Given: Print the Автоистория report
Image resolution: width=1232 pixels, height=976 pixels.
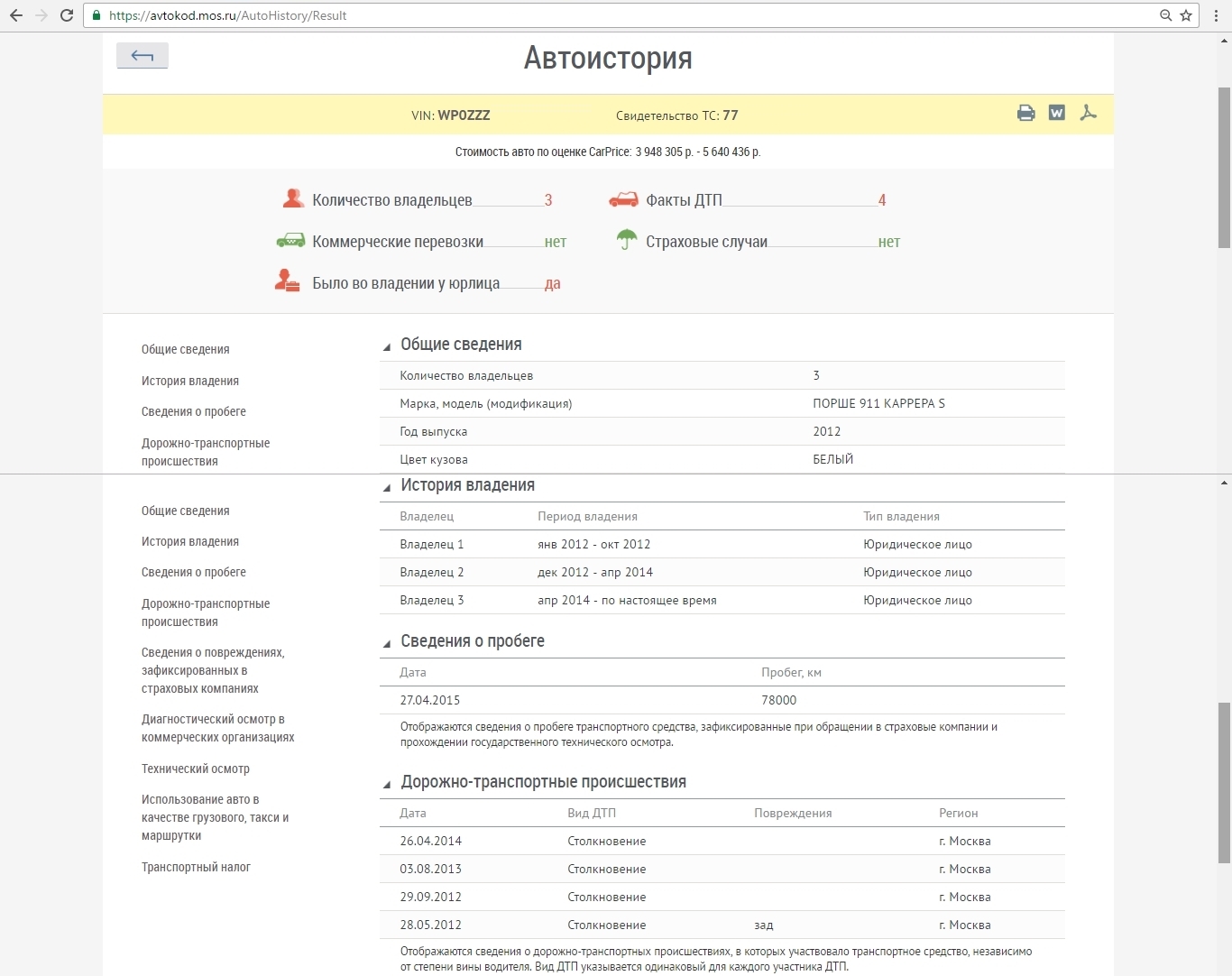Looking at the screenshot, I should (x=1026, y=113).
